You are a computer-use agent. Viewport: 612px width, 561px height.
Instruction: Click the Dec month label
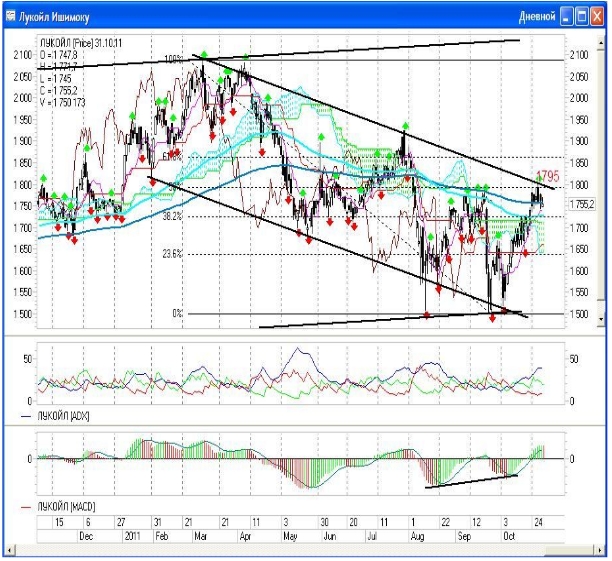coord(86,536)
